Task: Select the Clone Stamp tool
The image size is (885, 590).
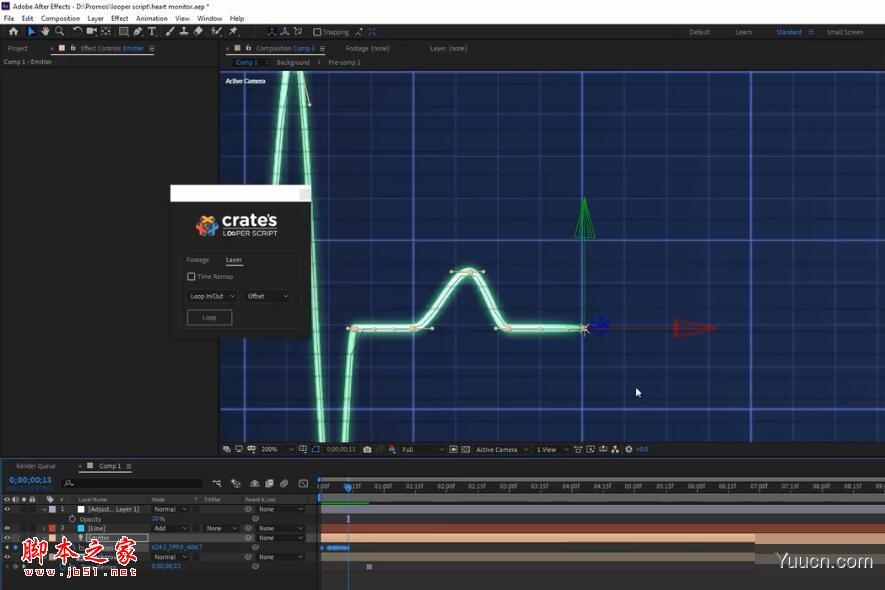Action: tap(184, 32)
